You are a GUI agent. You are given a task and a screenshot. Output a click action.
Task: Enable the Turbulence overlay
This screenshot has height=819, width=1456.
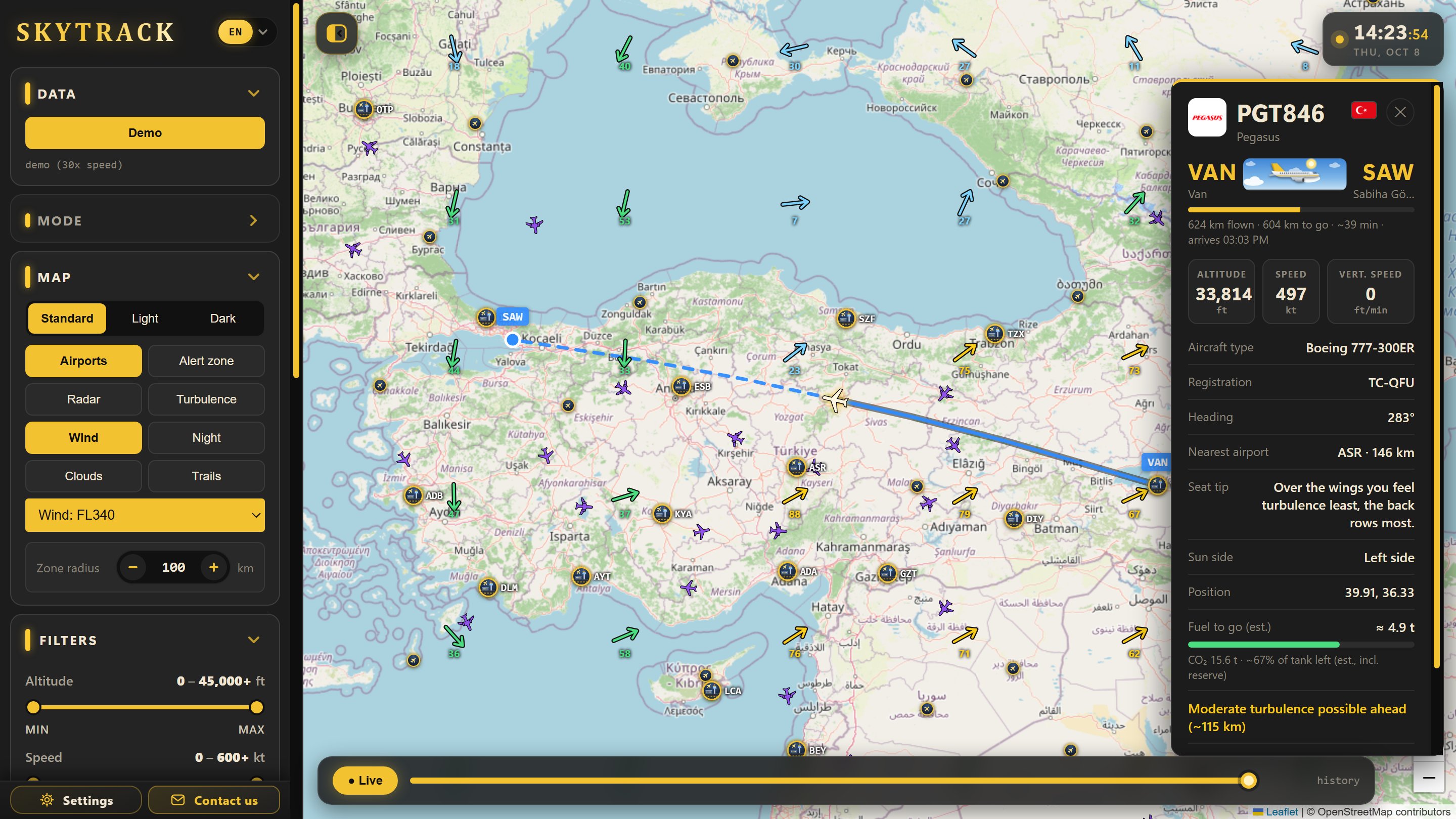click(206, 399)
